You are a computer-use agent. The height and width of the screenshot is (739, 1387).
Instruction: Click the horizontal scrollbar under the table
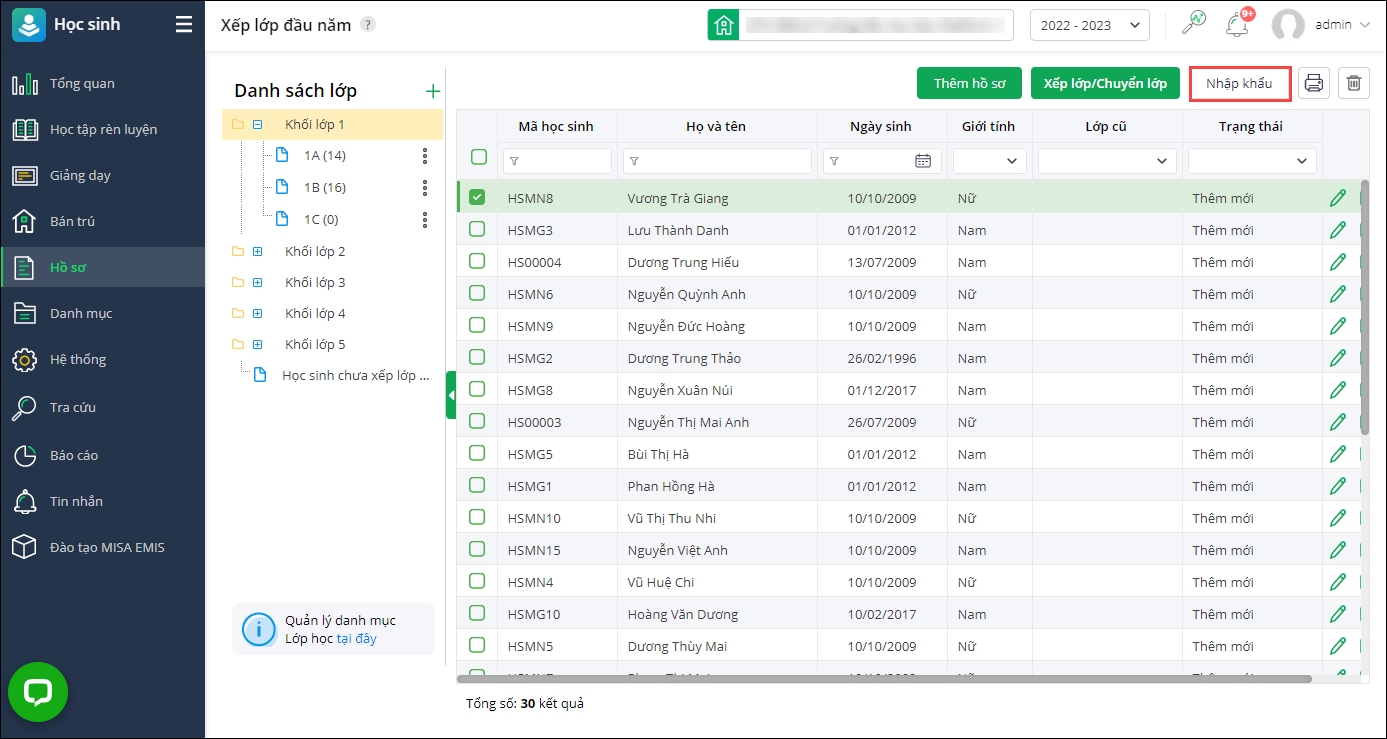click(x=884, y=679)
